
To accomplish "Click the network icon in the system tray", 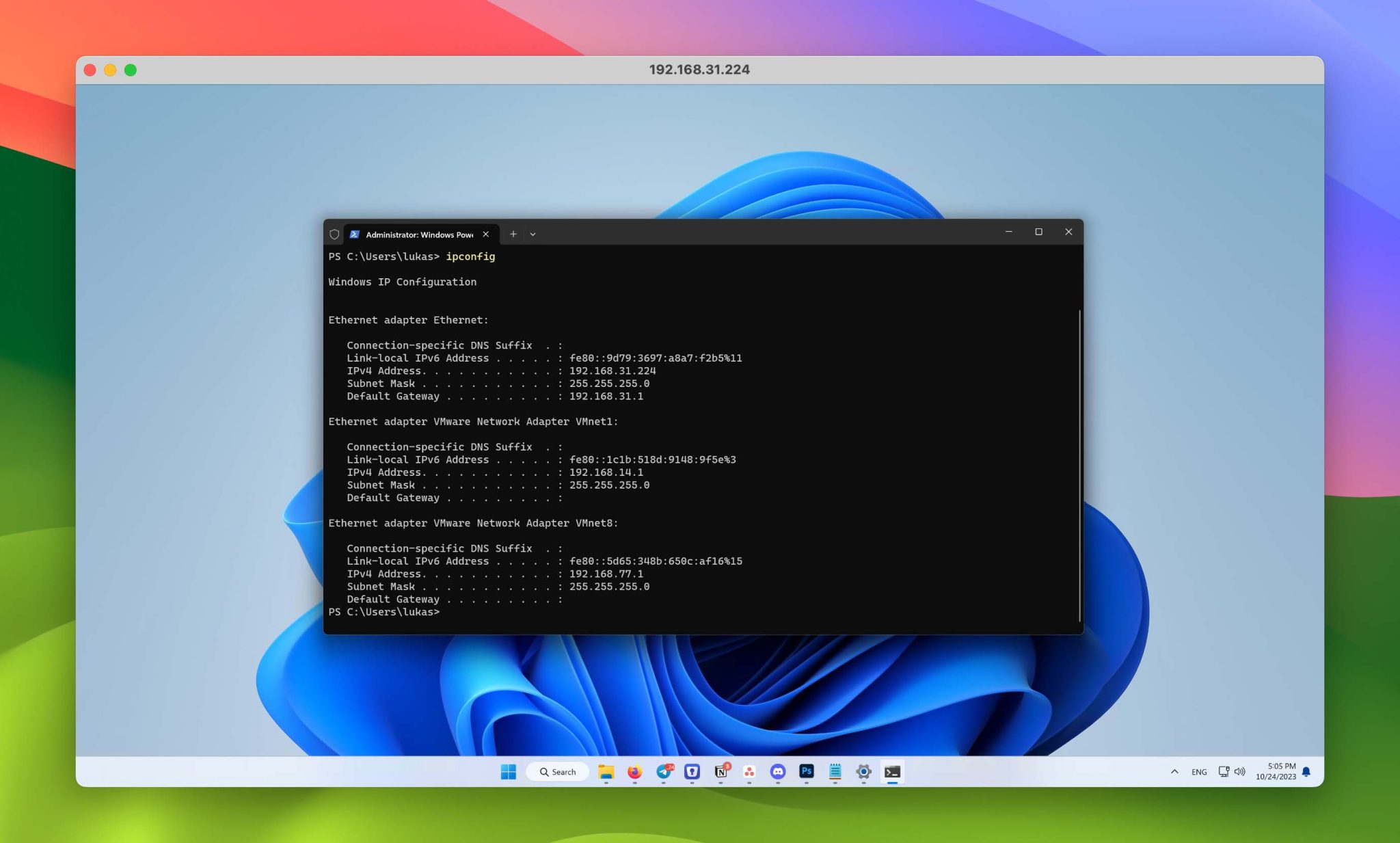I will click(x=1224, y=771).
